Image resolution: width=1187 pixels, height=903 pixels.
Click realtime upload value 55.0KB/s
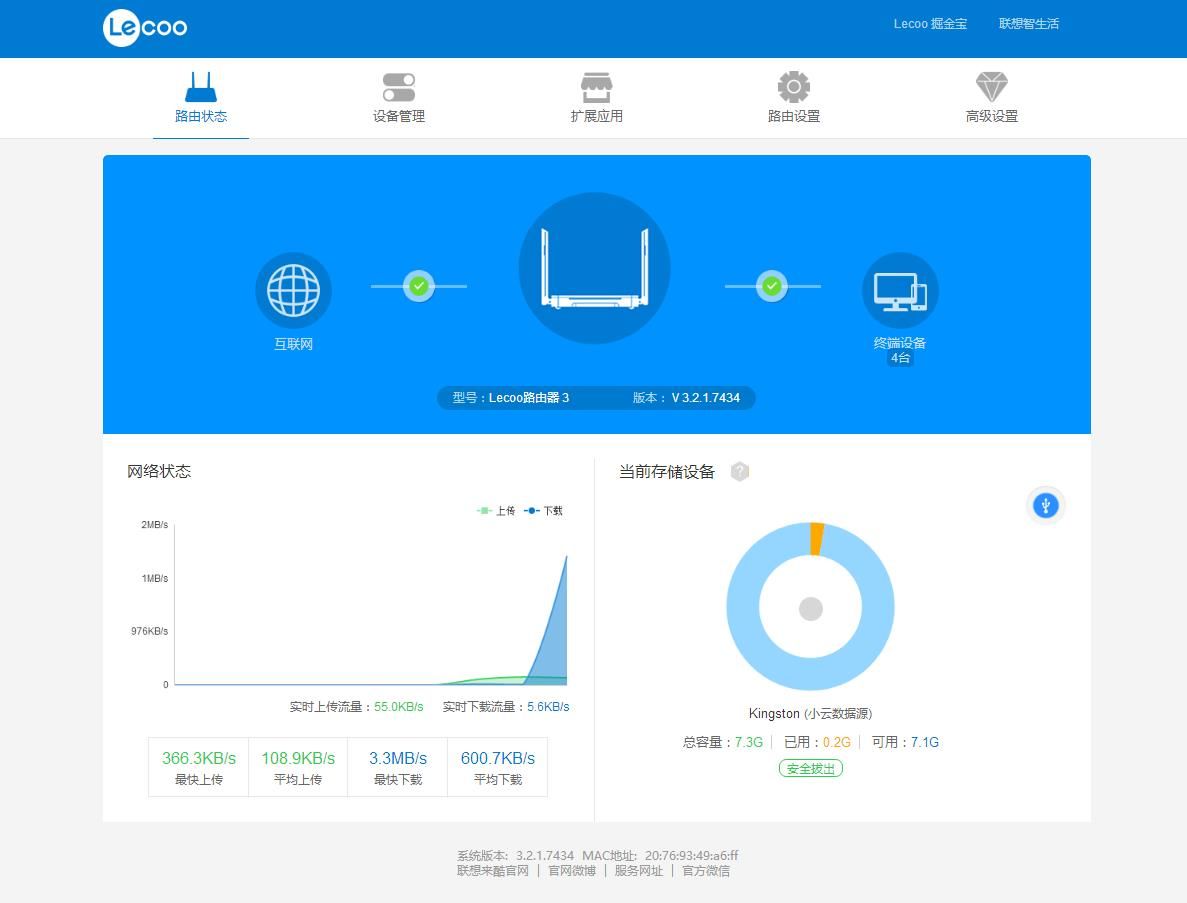[x=399, y=707]
